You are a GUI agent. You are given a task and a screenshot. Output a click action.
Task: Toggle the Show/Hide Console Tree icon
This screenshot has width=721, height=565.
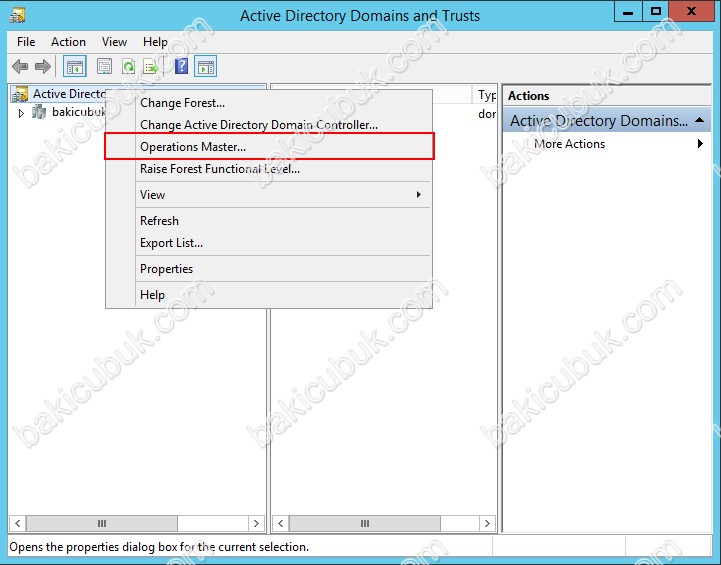click(74, 67)
